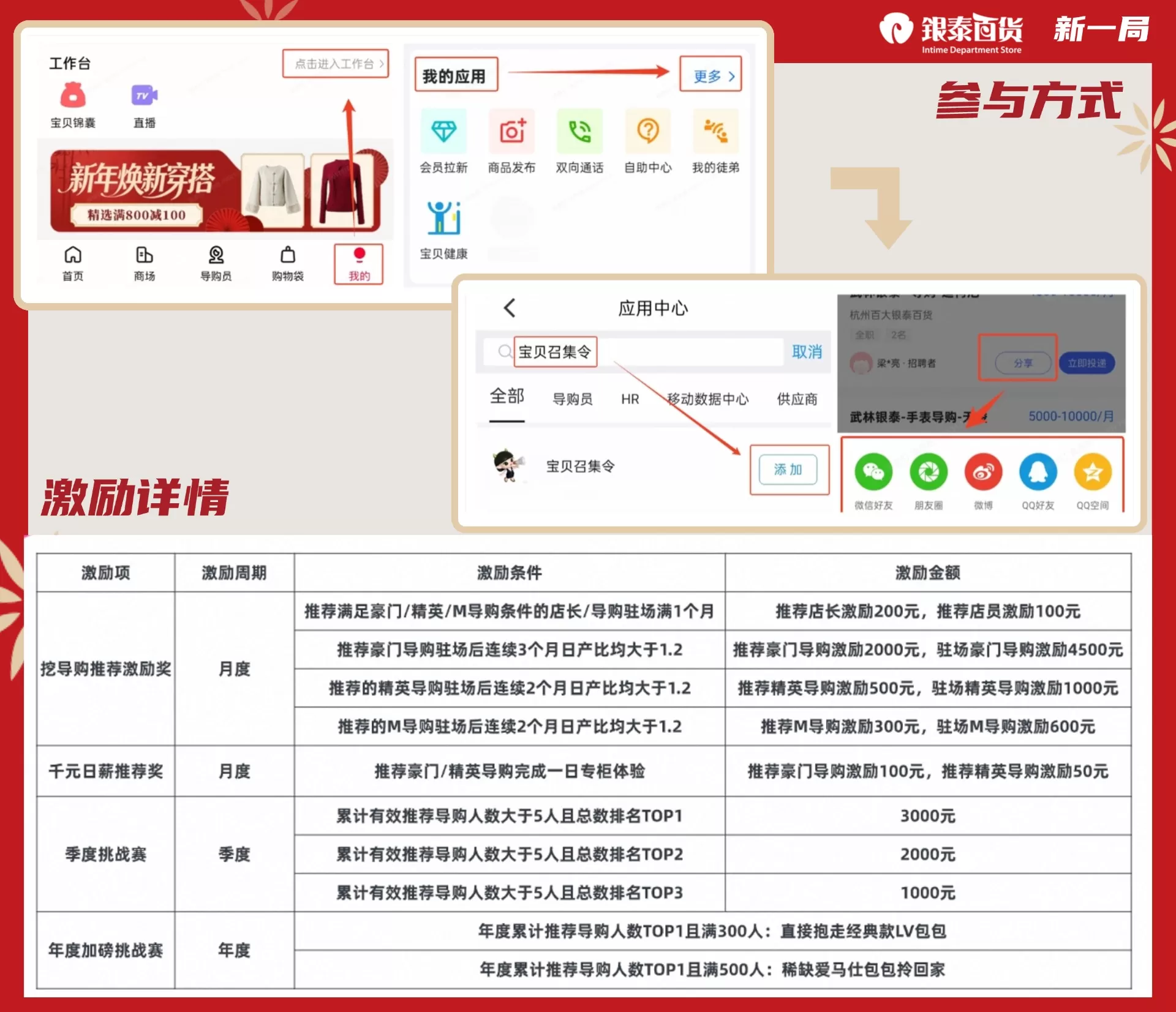Image resolution: width=1176 pixels, height=1012 pixels.
Task: Click 取消 next to search box
Action: [807, 352]
